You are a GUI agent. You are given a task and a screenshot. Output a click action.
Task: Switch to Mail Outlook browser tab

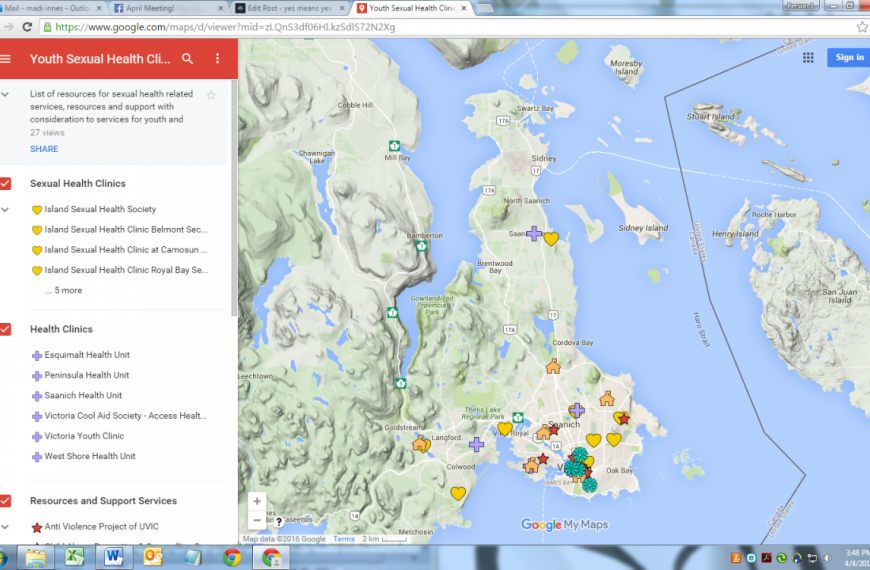click(52, 8)
